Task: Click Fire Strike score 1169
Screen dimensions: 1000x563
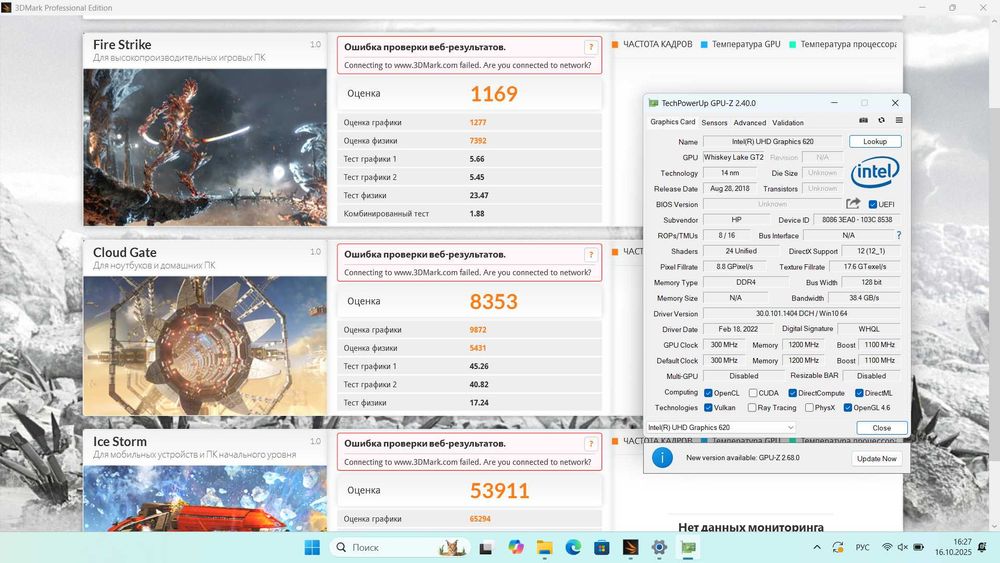Action: click(494, 94)
